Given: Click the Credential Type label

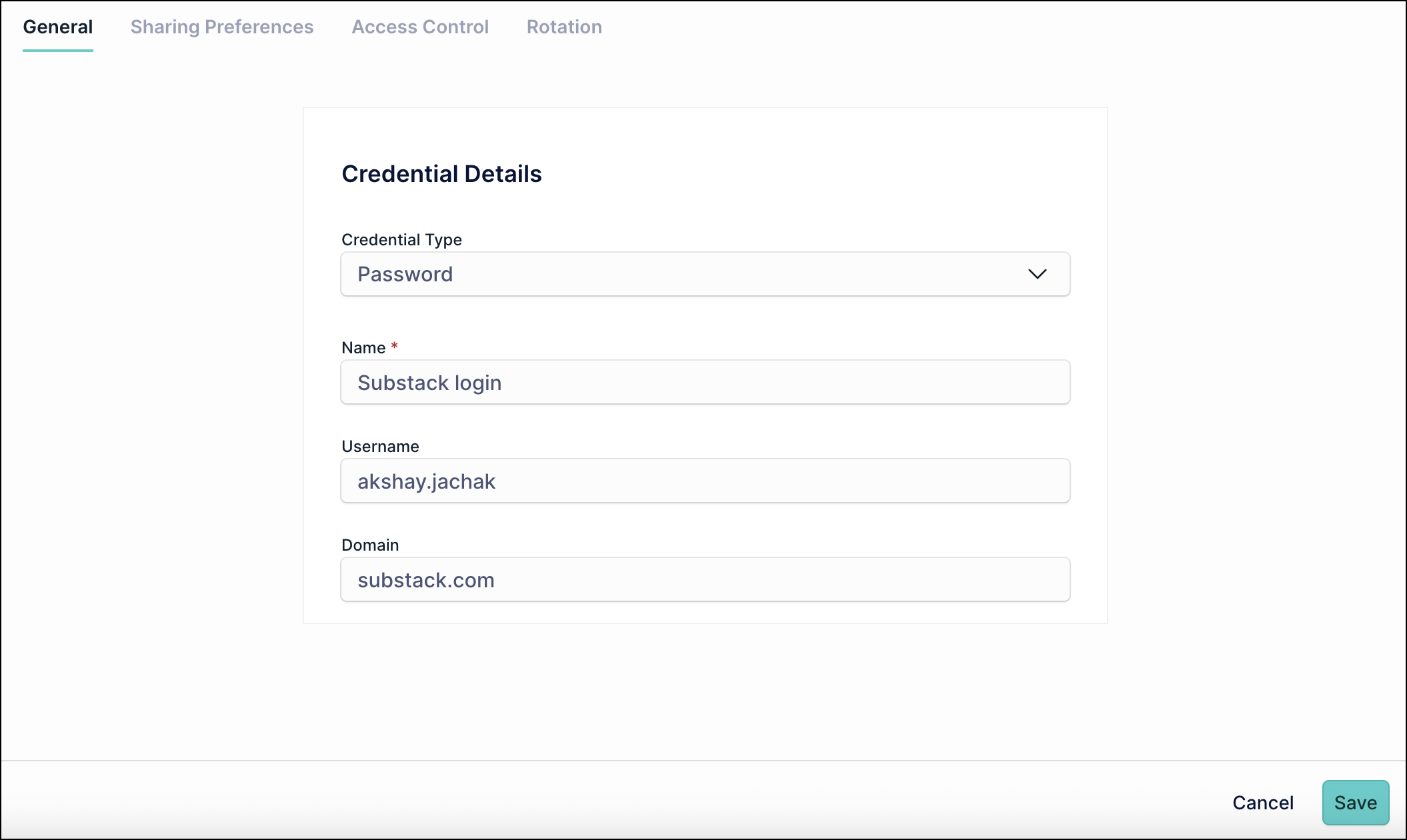Looking at the screenshot, I should (x=401, y=239).
